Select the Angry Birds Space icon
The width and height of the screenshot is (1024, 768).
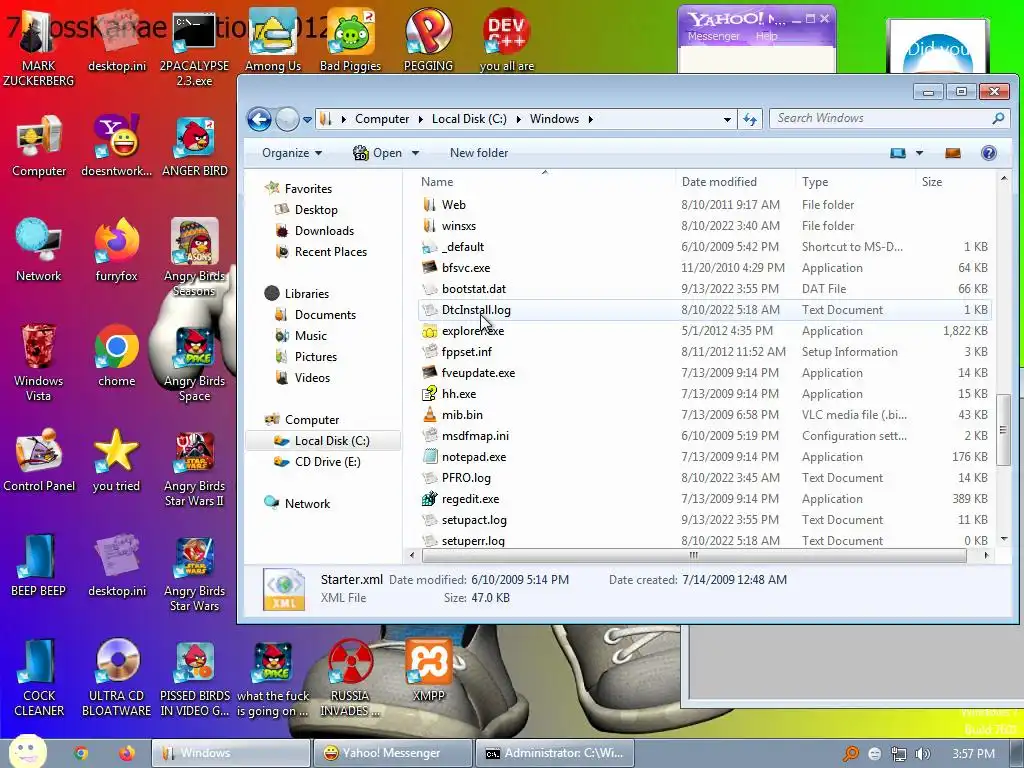click(194, 363)
